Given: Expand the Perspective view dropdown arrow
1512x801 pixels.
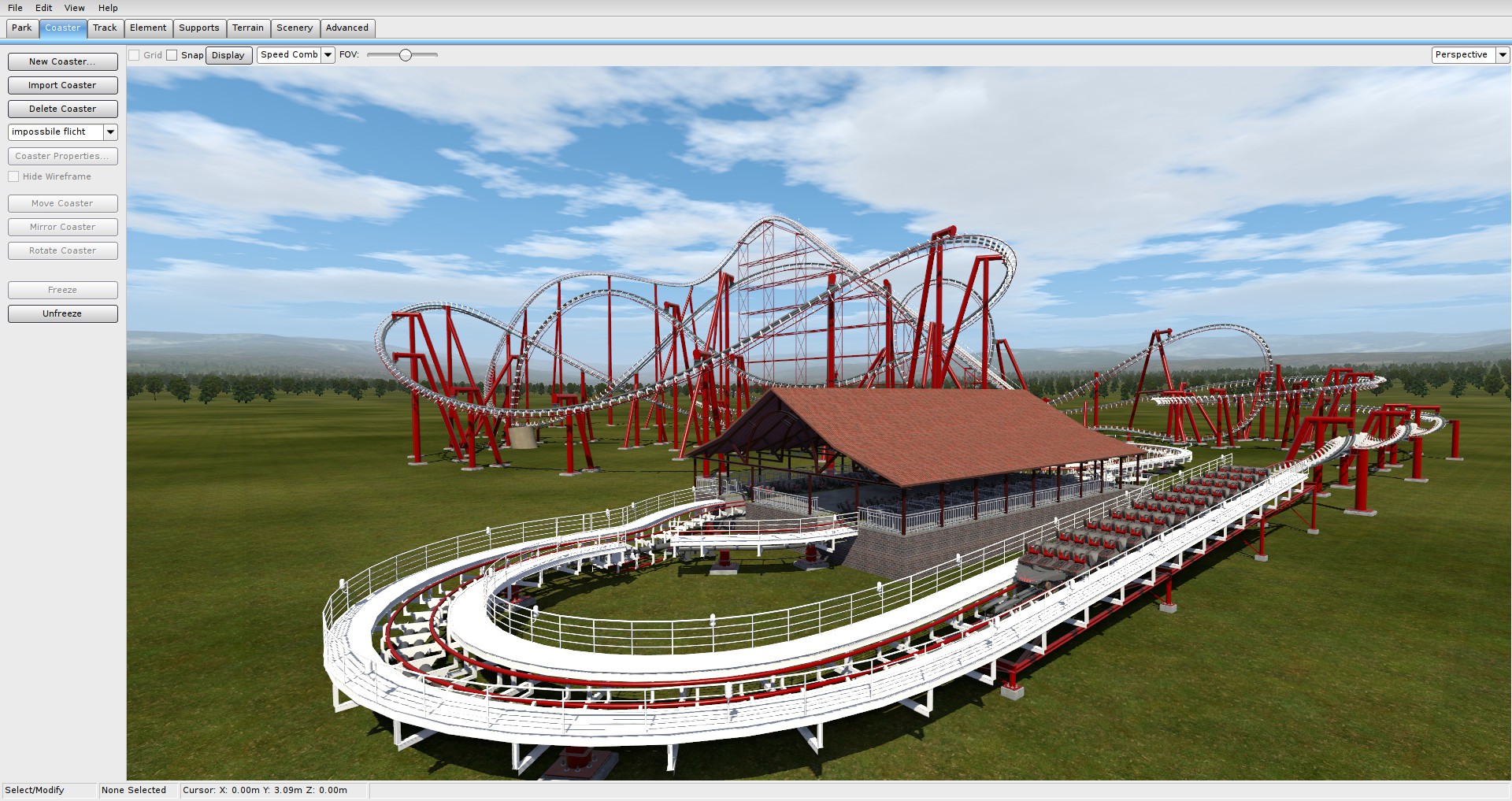Looking at the screenshot, I should coord(1503,55).
